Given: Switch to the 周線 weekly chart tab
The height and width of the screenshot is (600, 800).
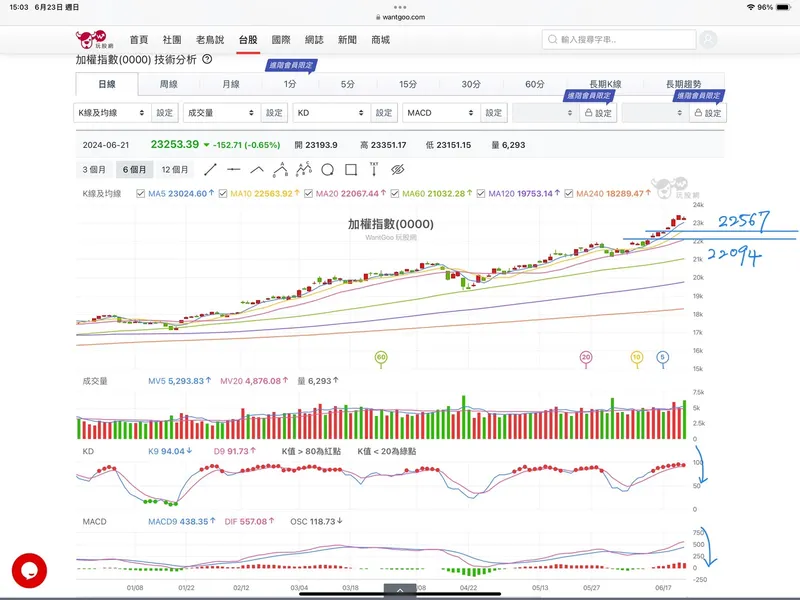Looking at the screenshot, I should point(168,85).
